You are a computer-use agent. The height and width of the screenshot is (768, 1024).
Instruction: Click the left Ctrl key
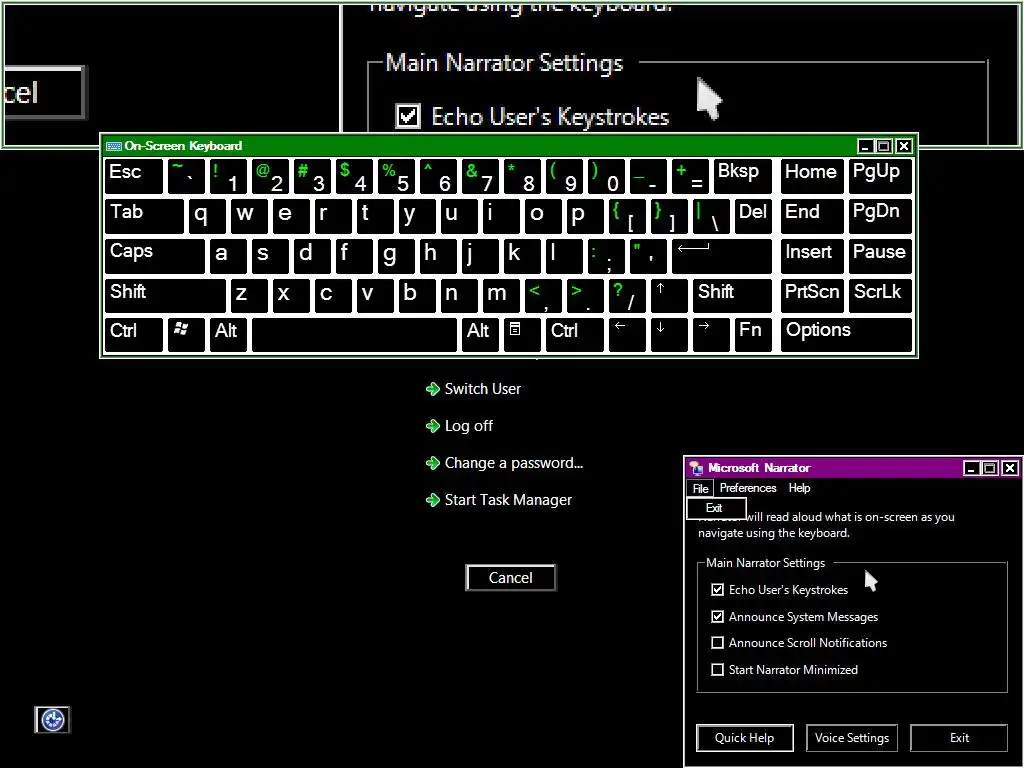134,335
